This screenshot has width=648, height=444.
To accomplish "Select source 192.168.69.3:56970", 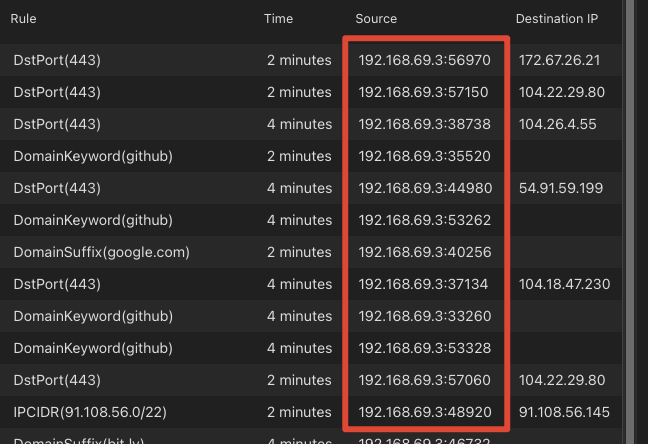I will 424,60.
